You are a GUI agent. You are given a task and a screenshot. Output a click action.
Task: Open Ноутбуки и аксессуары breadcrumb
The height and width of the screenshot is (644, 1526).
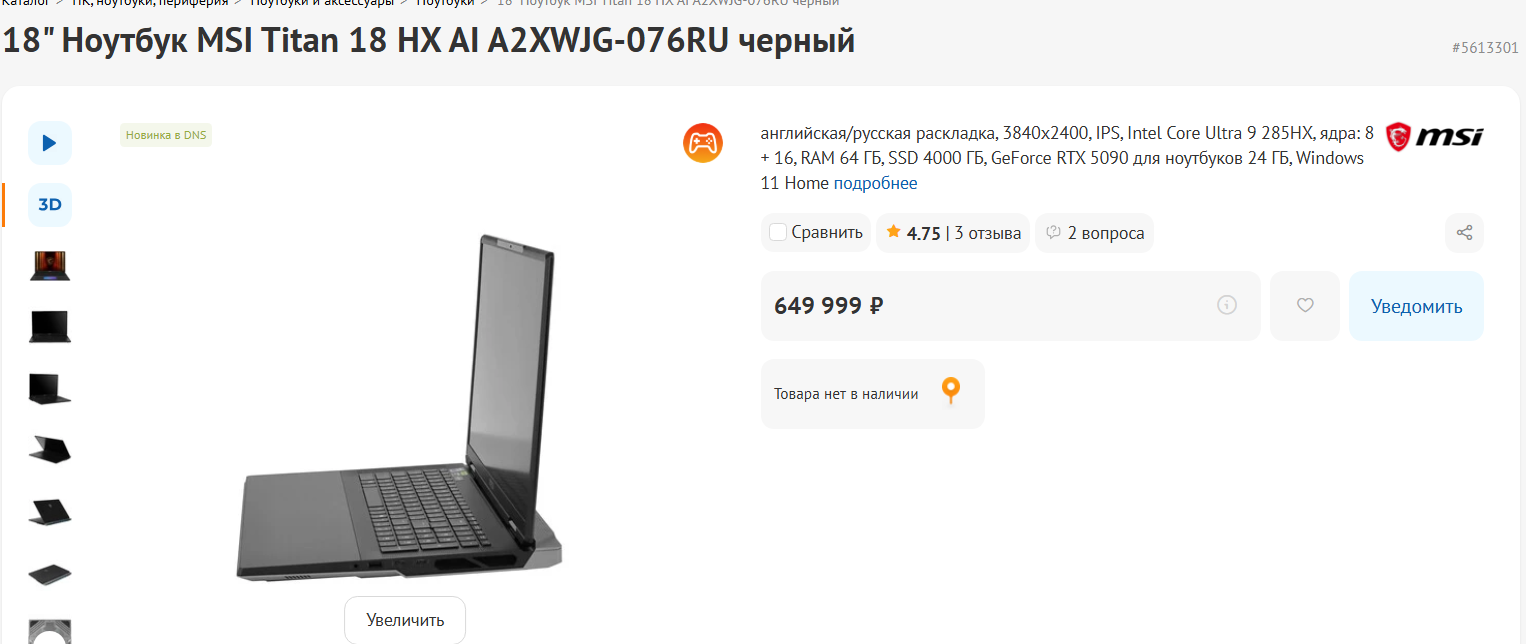point(322,3)
